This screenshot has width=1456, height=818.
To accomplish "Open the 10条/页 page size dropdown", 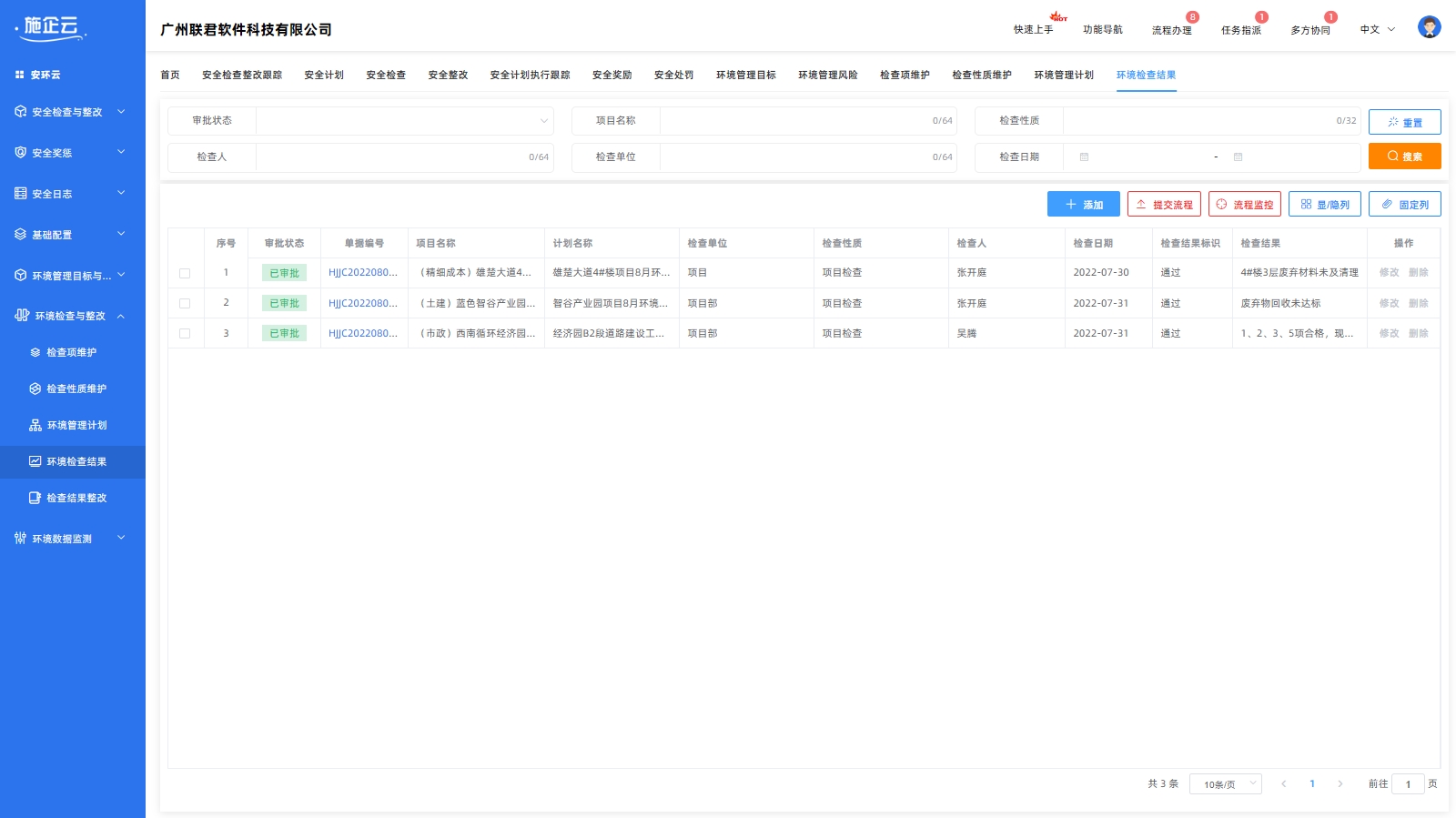I will pos(1225,784).
